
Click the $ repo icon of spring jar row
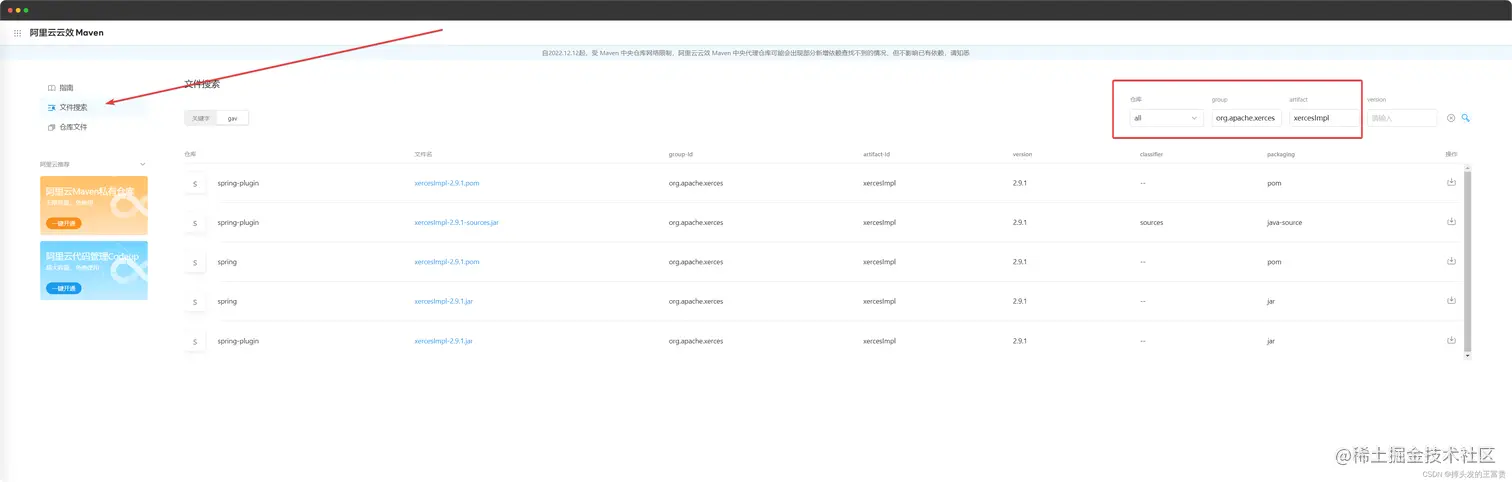pyautogui.click(x=194, y=302)
